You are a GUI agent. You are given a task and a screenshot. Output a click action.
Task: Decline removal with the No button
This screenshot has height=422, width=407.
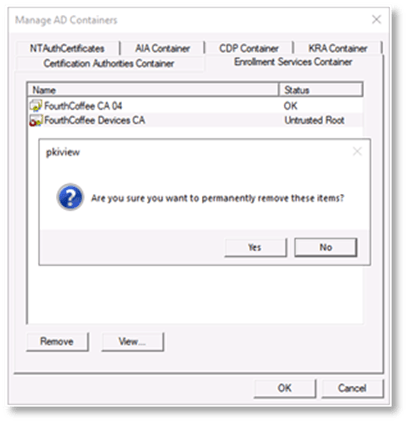[325, 247]
